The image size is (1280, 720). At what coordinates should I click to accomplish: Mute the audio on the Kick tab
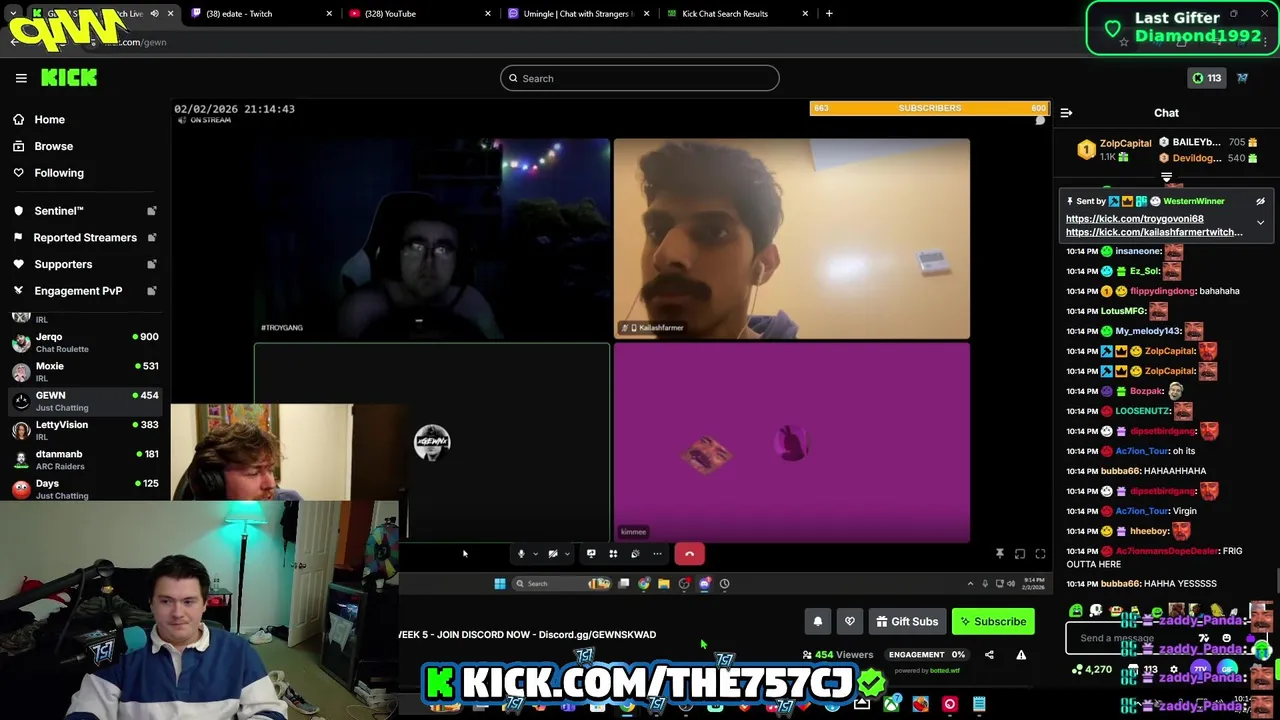[154, 14]
